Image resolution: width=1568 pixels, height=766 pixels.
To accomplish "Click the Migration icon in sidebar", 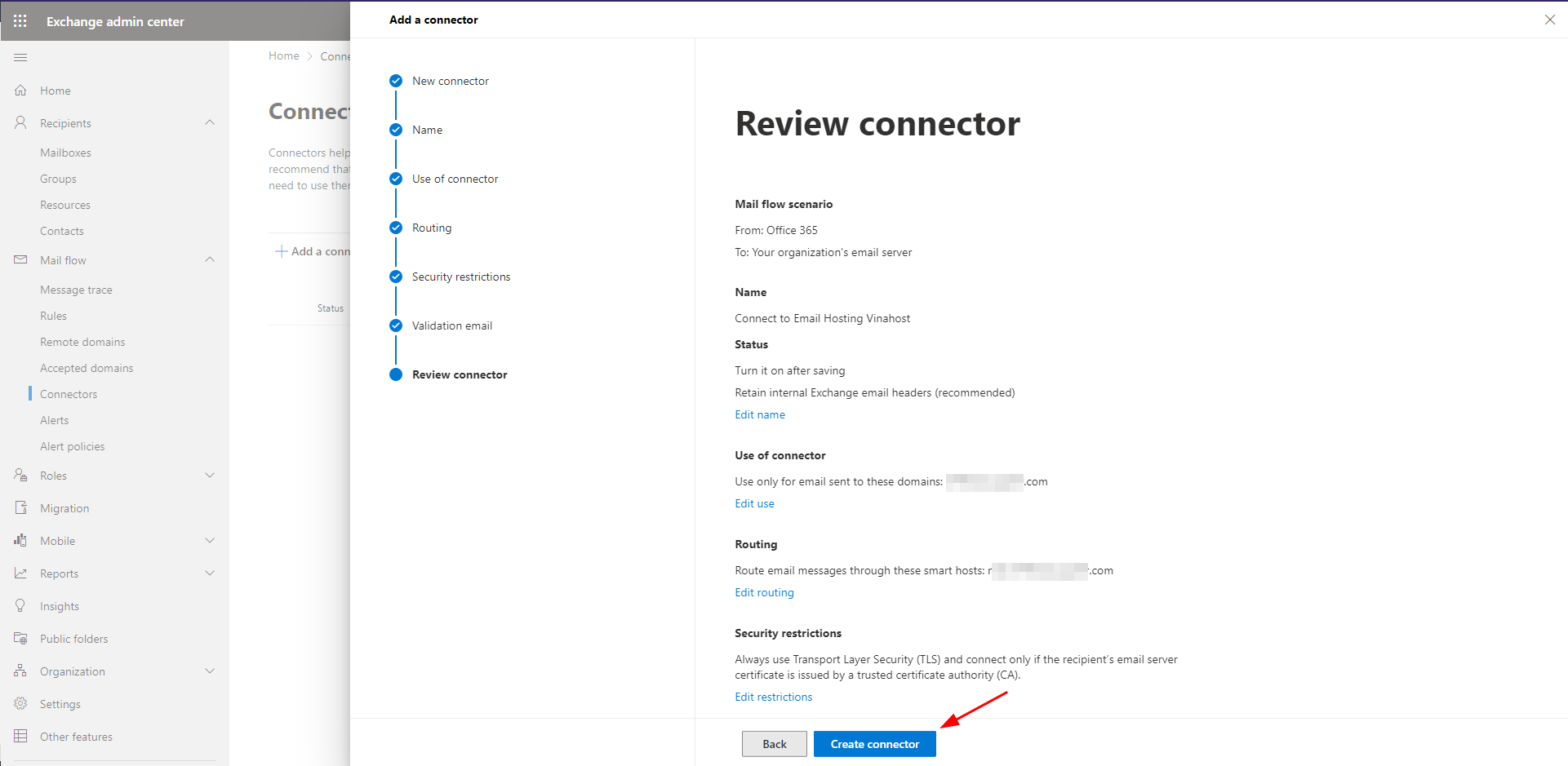I will 20,508.
